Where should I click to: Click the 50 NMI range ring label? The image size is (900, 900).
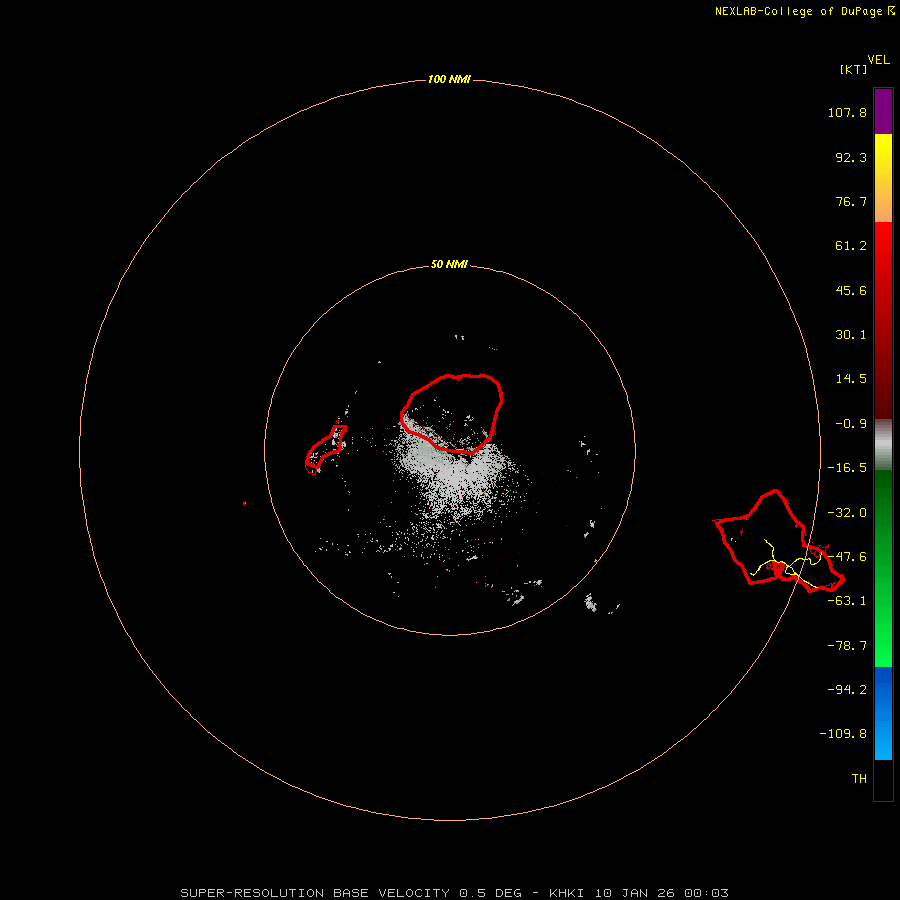point(449,265)
